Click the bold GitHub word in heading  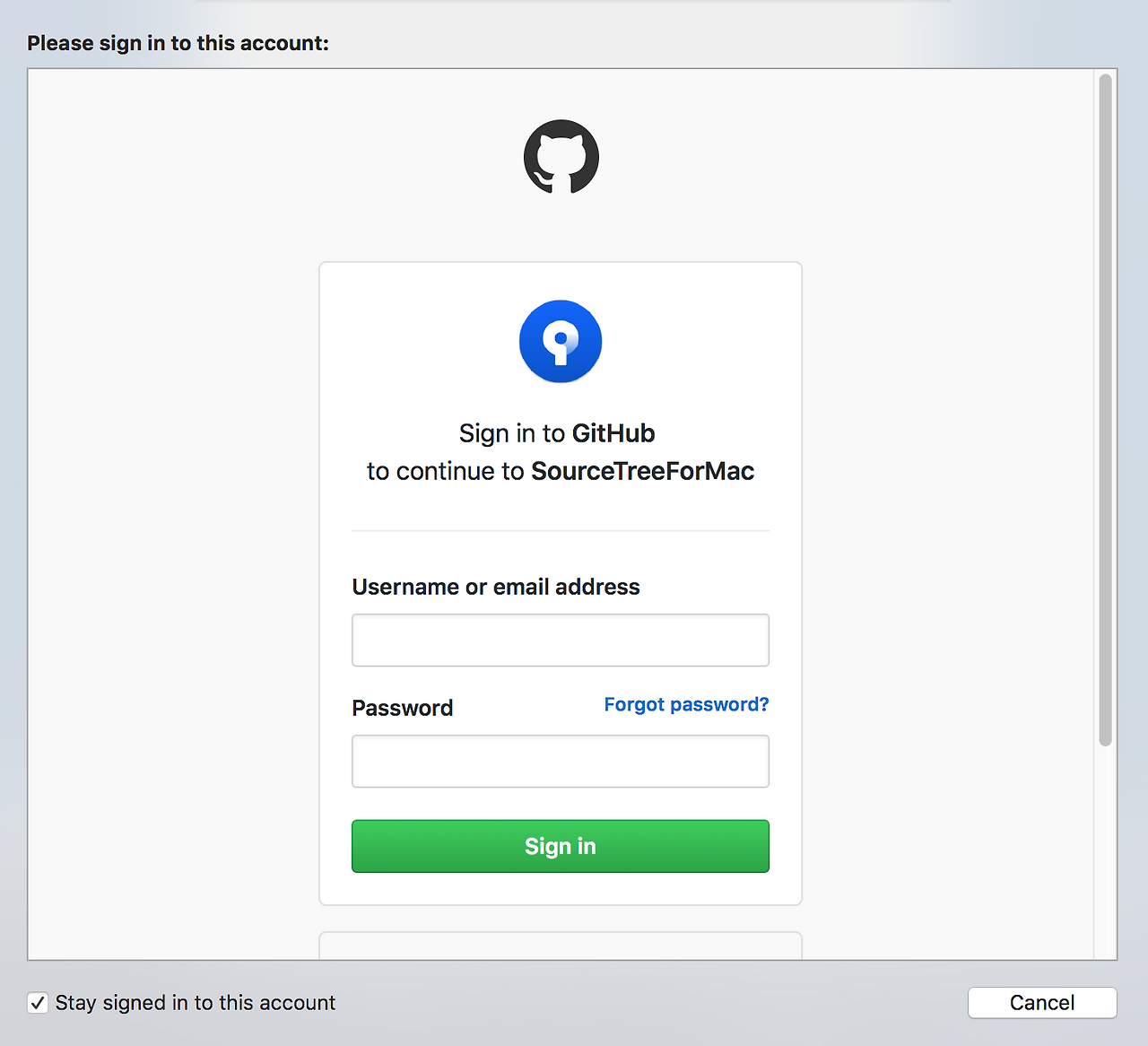(613, 433)
